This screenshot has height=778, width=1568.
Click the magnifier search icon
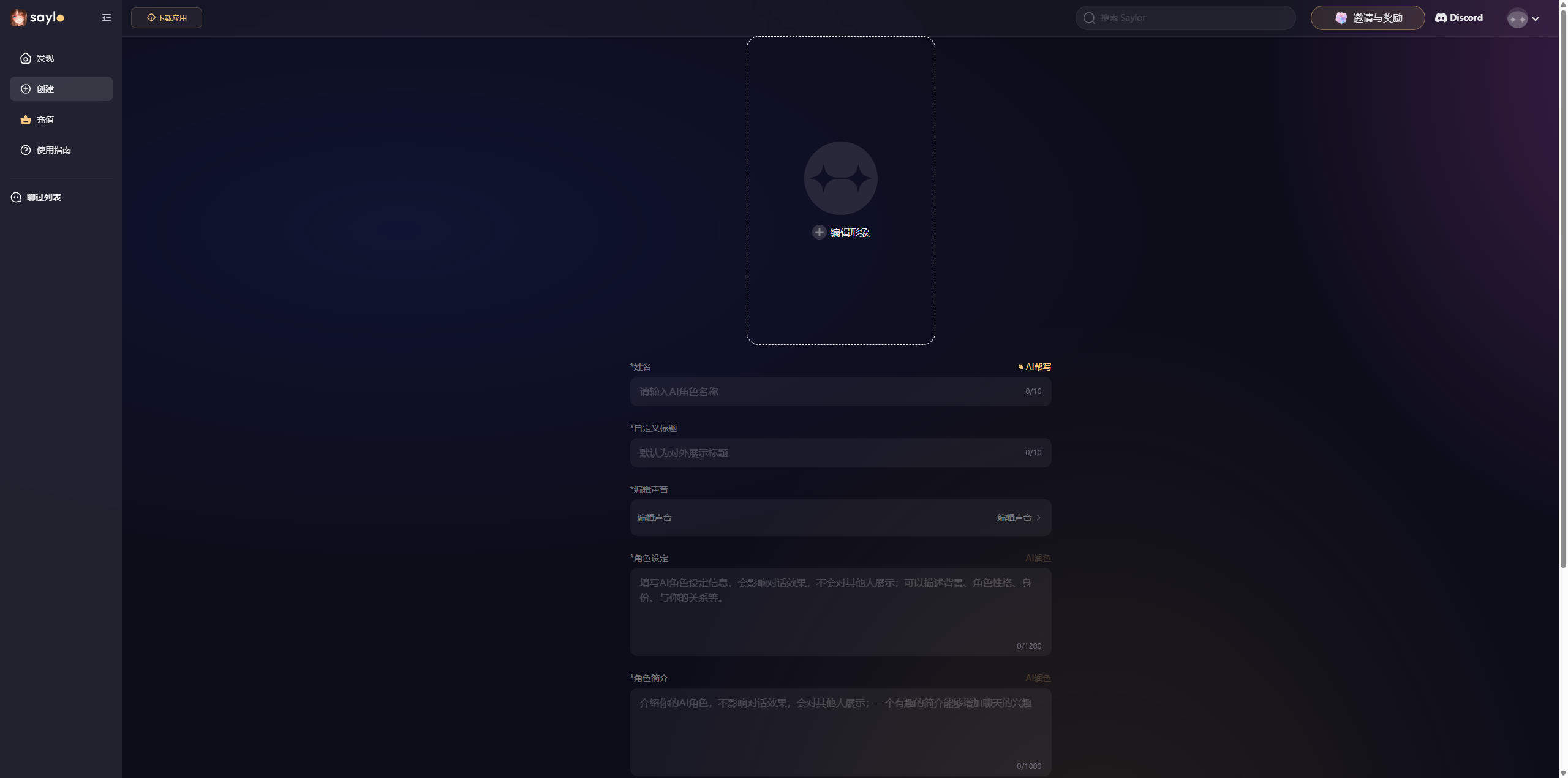tap(1089, 18)
